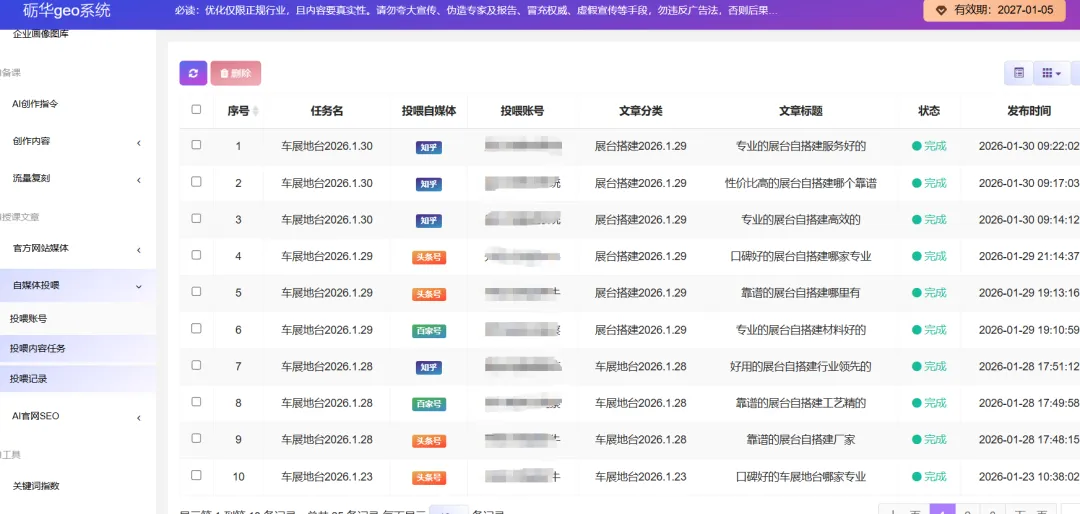Open 企业画像图库 in the sidebar
This screenshot has height=514, width=1080.
tap(41, 33)
